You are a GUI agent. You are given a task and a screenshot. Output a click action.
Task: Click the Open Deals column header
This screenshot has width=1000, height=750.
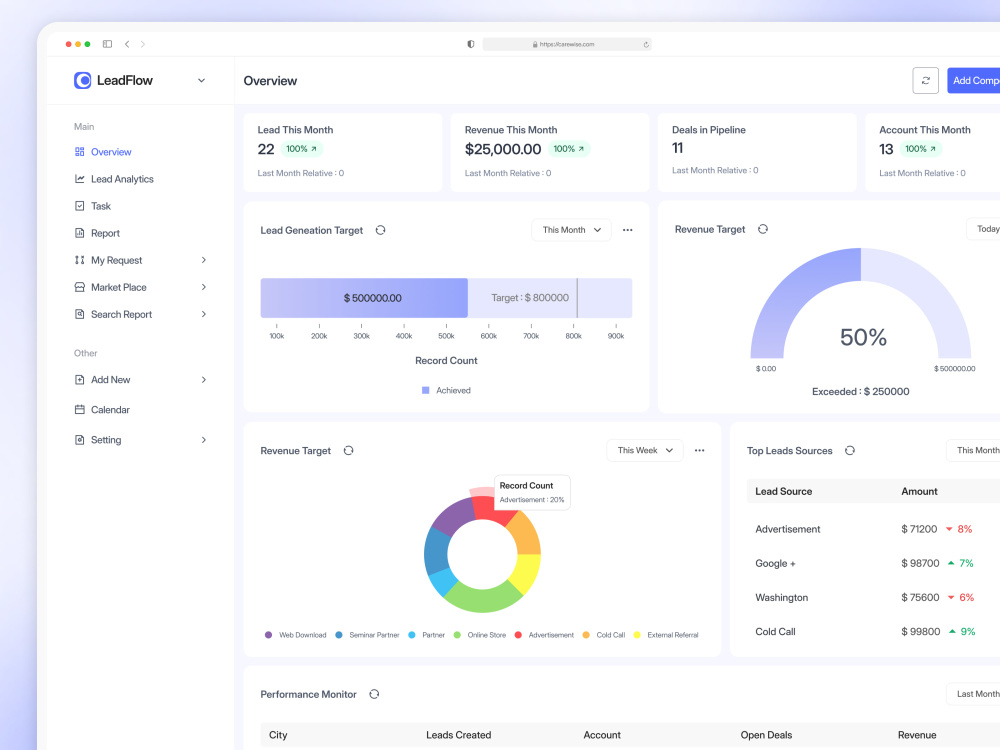coord(766,735)
